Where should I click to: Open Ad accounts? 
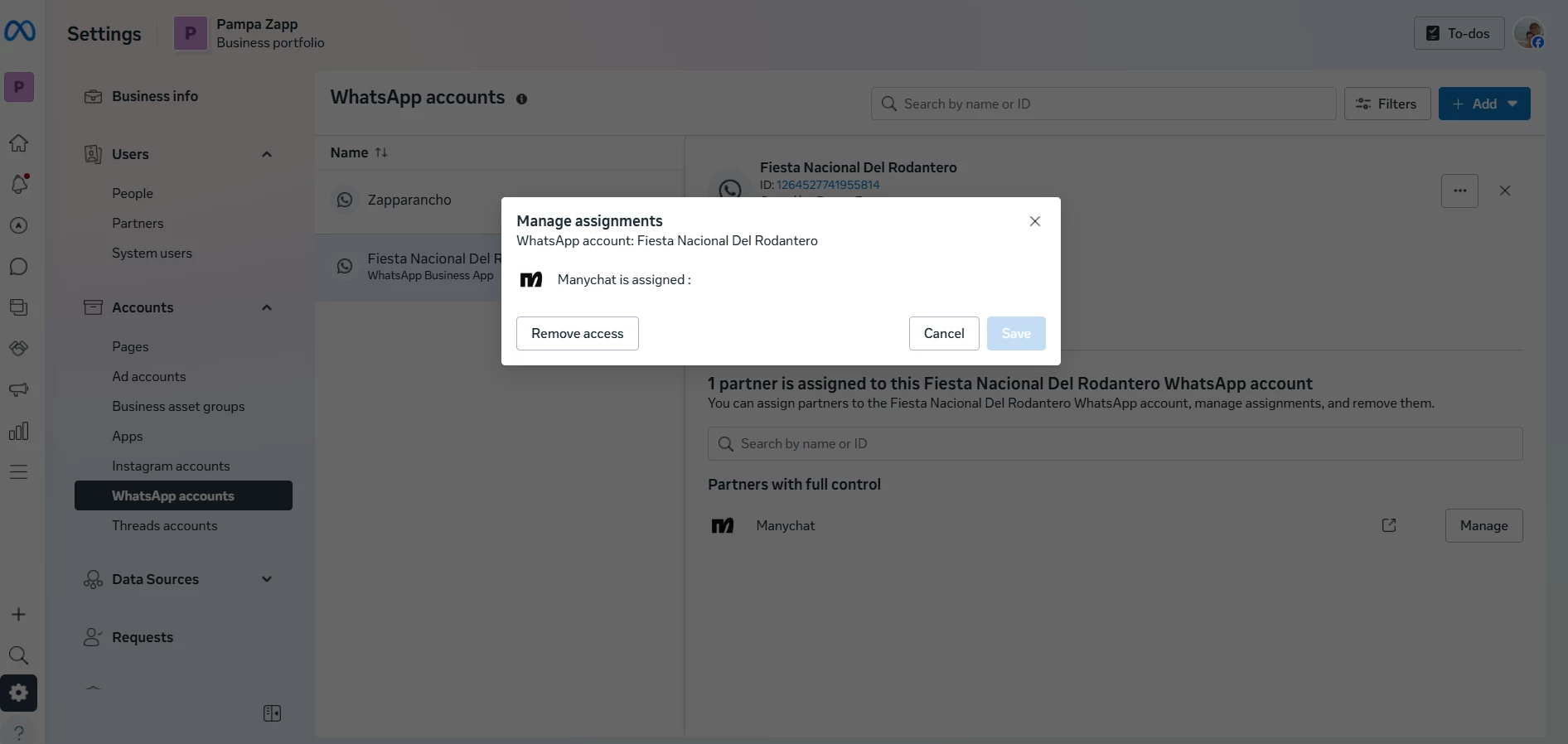(149, 376)
